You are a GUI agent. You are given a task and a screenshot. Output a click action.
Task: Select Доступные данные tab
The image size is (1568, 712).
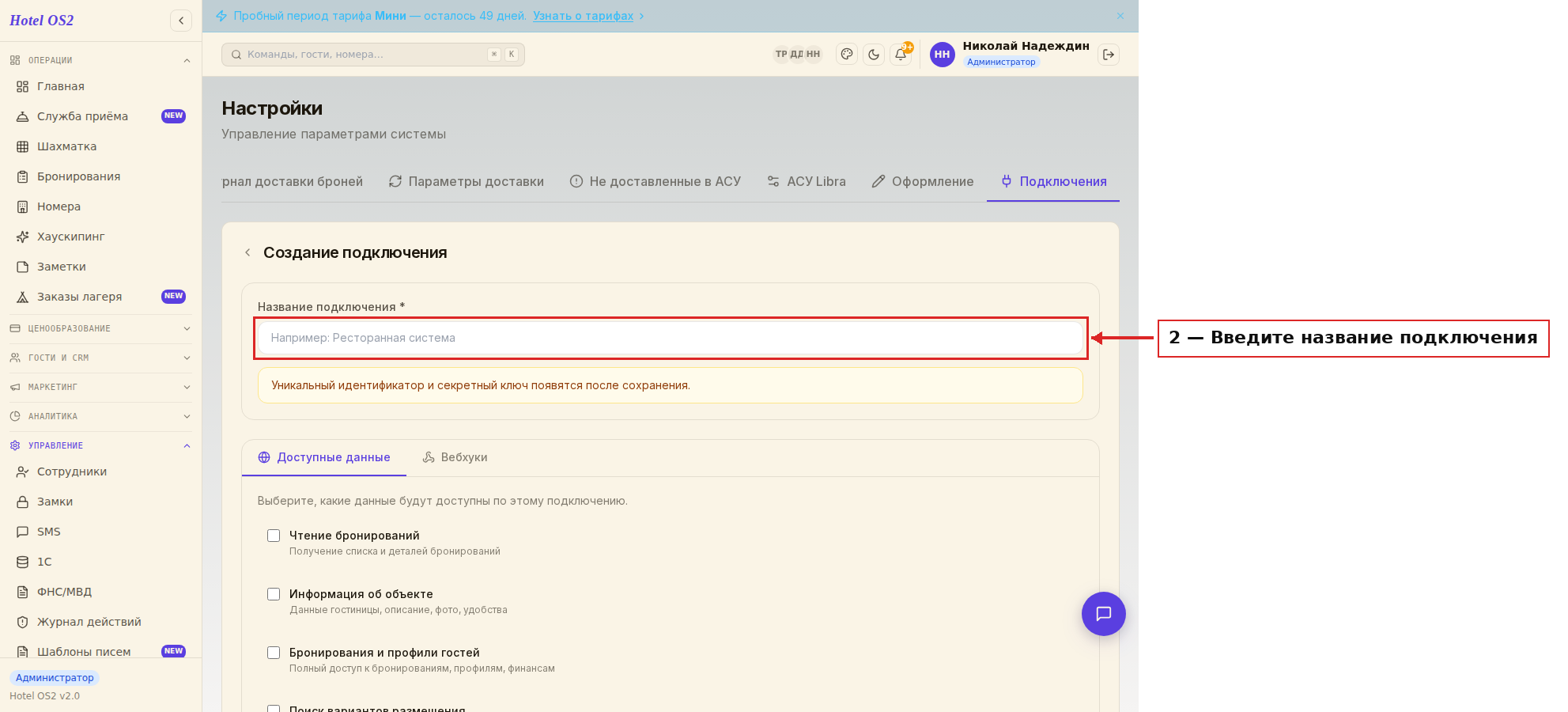(x=324, y=457)
